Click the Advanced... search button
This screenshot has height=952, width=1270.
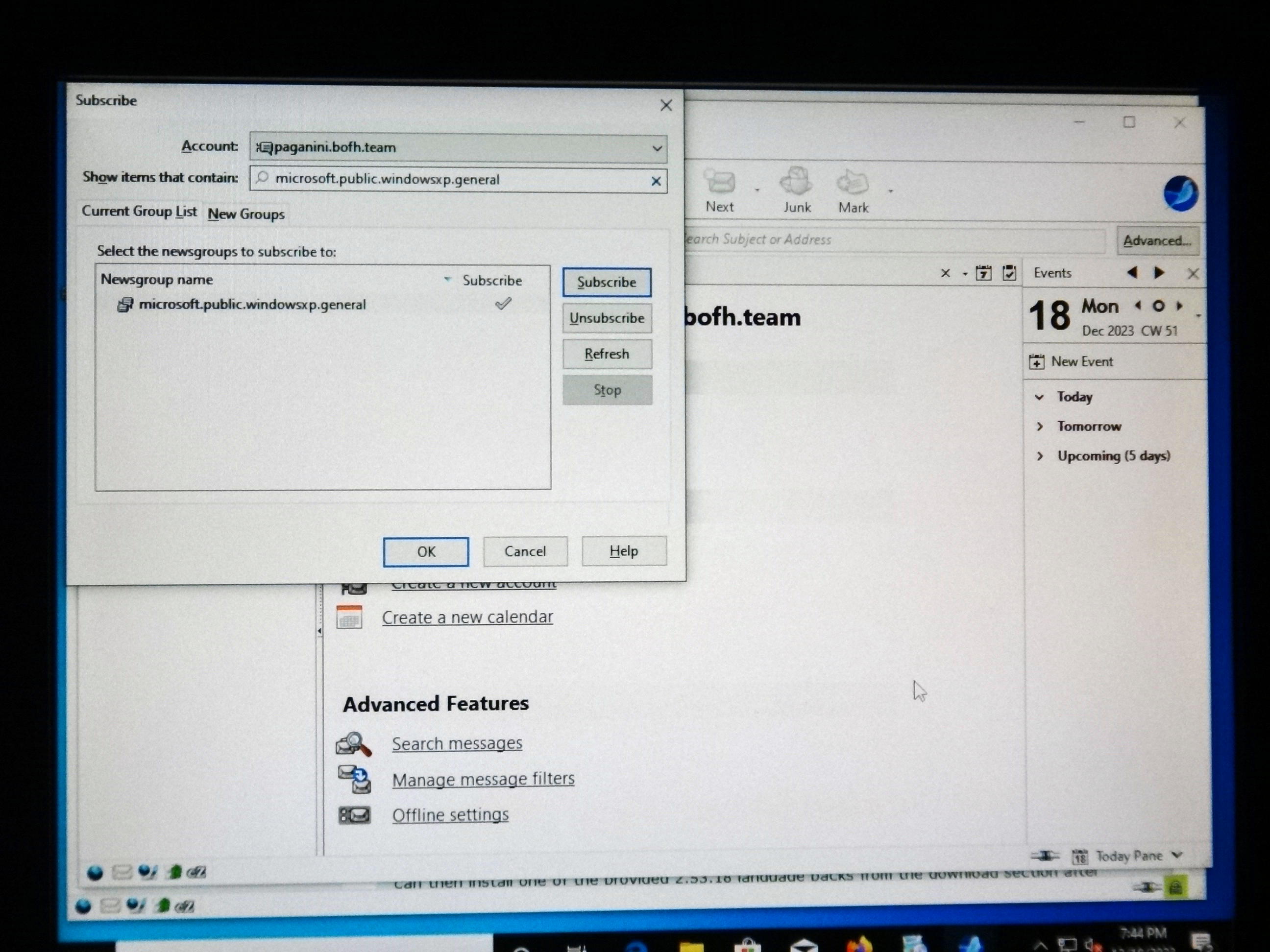click(x=1157, y=241)
